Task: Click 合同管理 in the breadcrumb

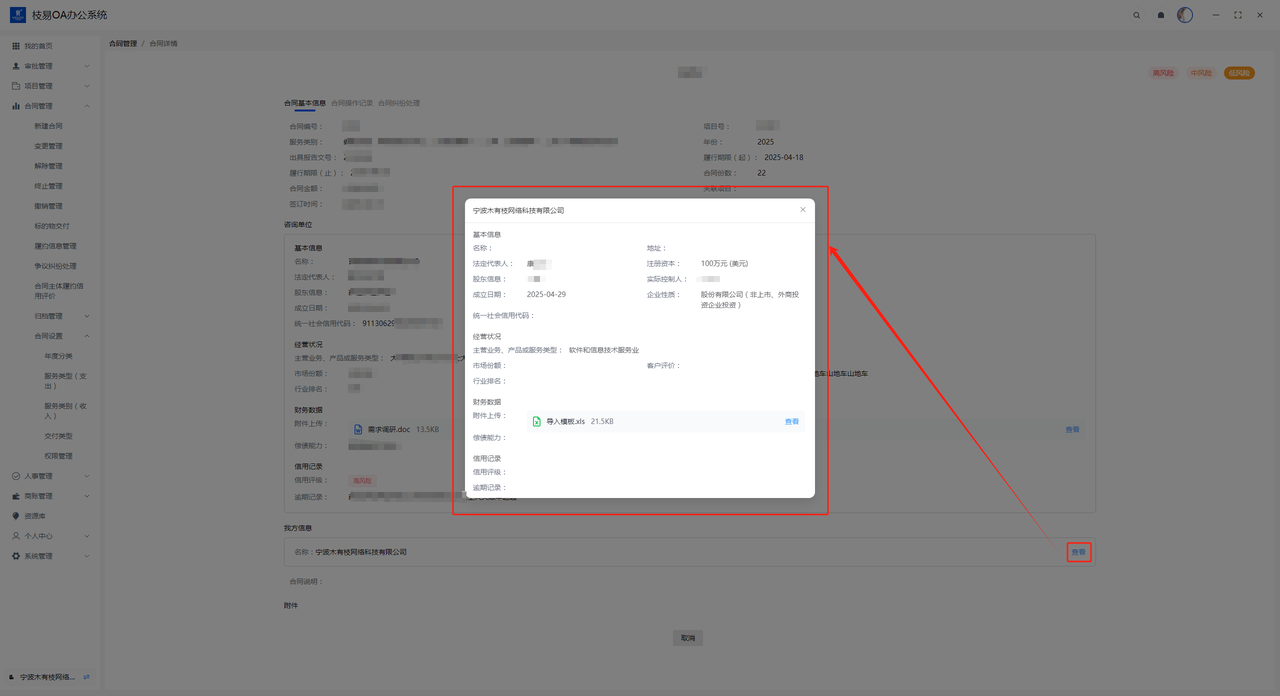Action: [x=123, y=44]
